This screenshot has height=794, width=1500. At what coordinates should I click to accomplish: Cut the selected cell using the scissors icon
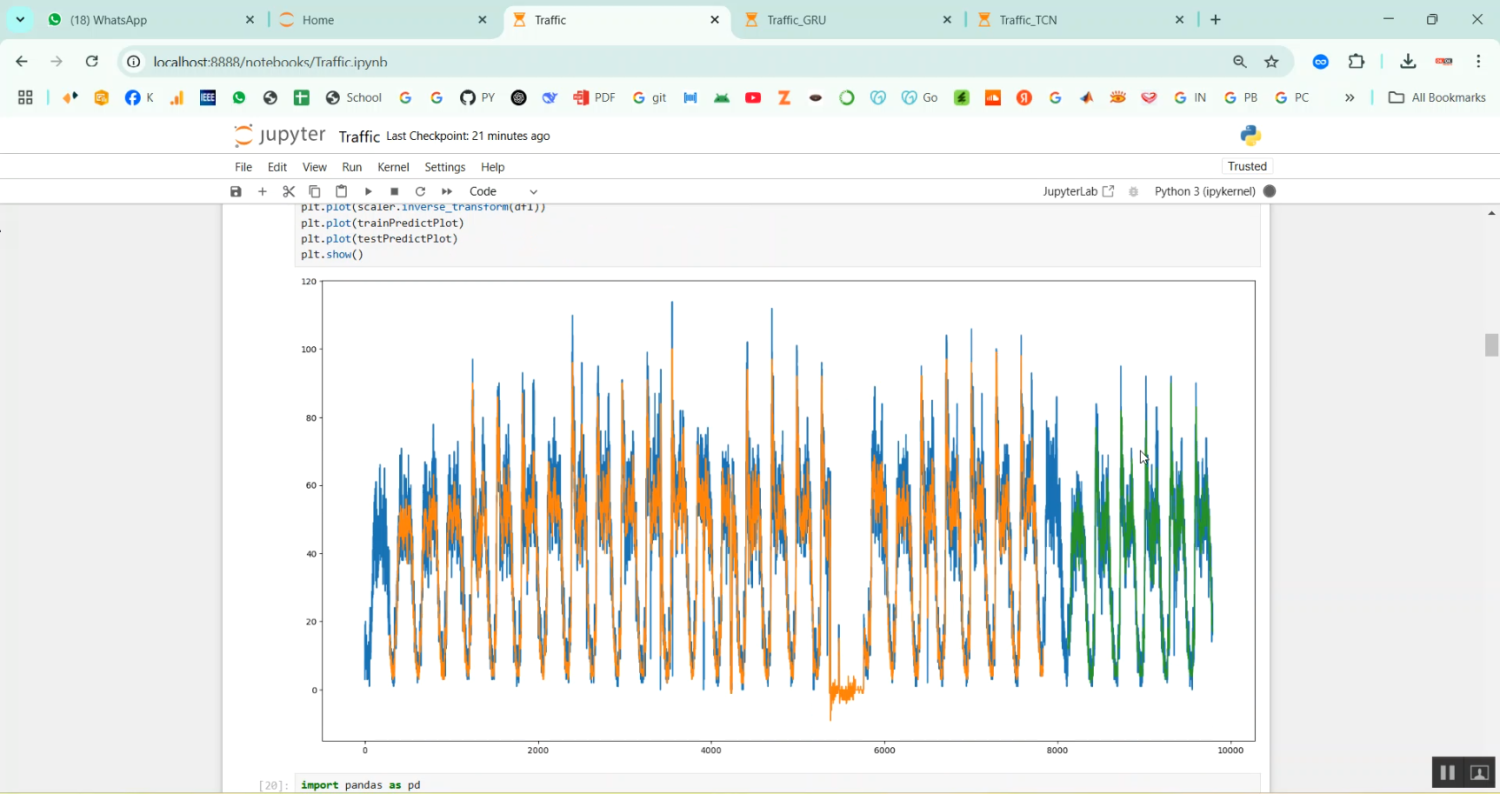click(289, 191)
